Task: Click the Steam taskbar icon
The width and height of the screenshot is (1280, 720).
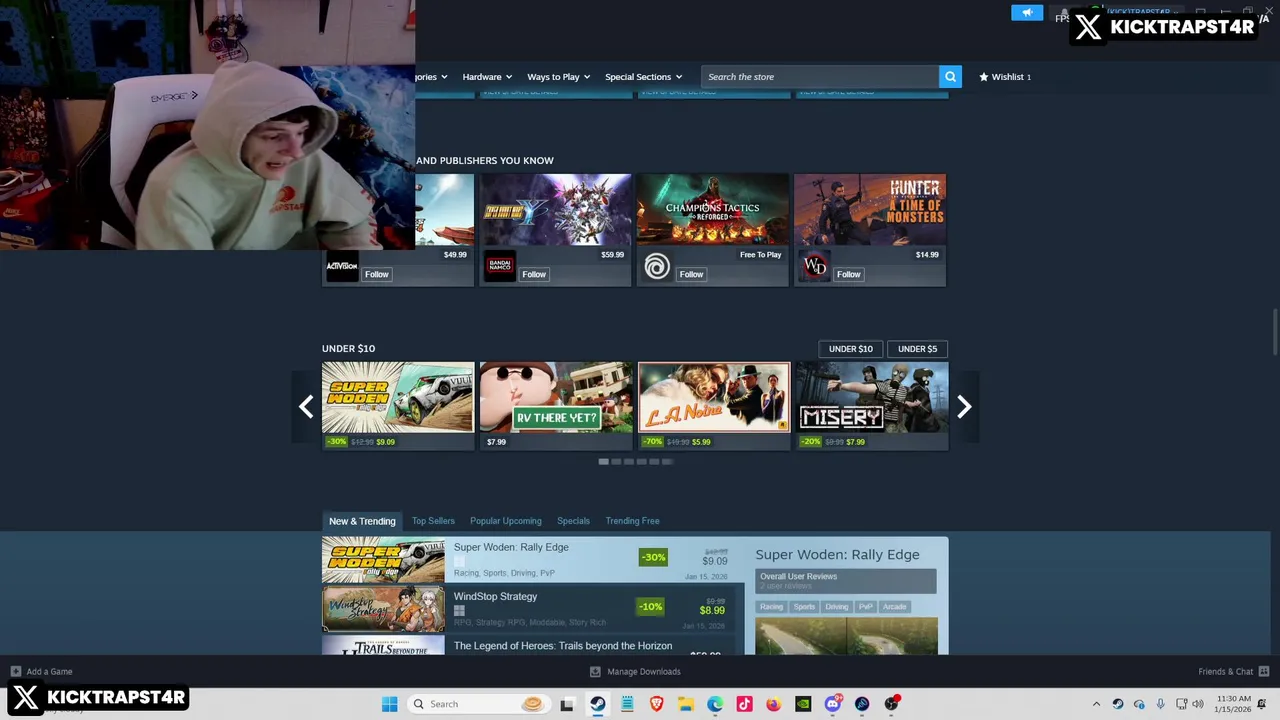Action: point(597,704)
